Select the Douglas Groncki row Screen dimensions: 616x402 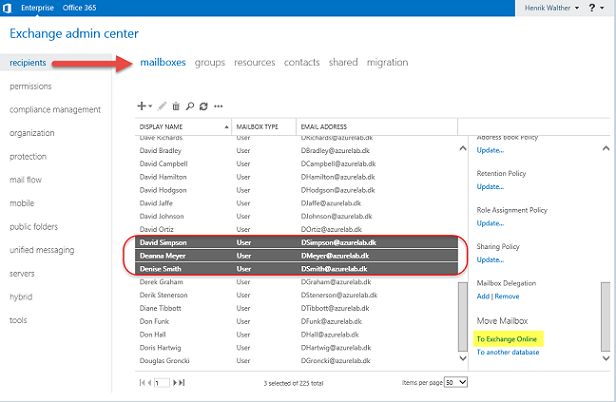click(x=297, y=361)
